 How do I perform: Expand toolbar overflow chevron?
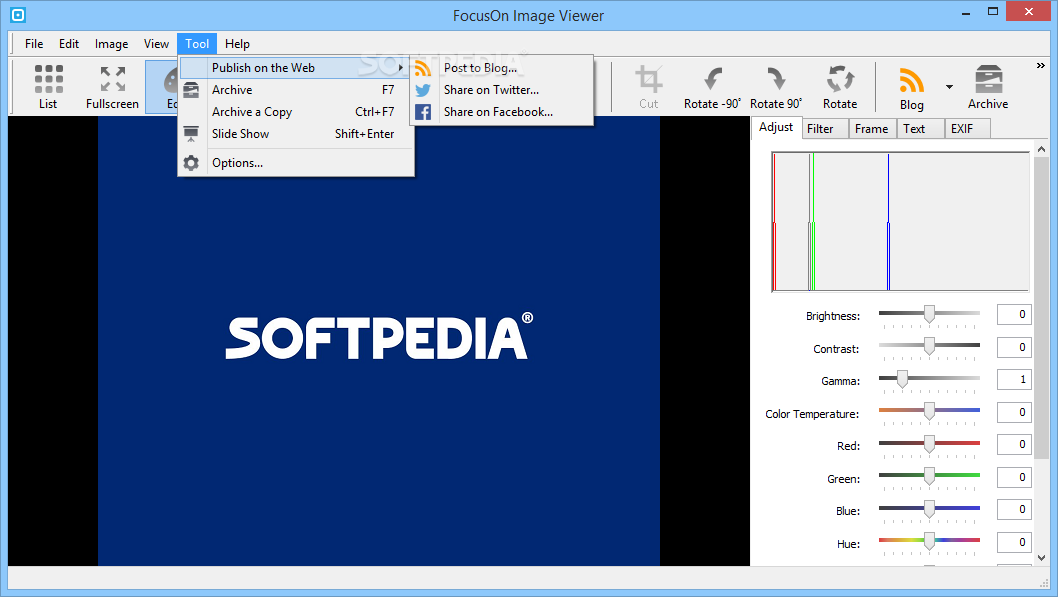tap(1040, 66)
